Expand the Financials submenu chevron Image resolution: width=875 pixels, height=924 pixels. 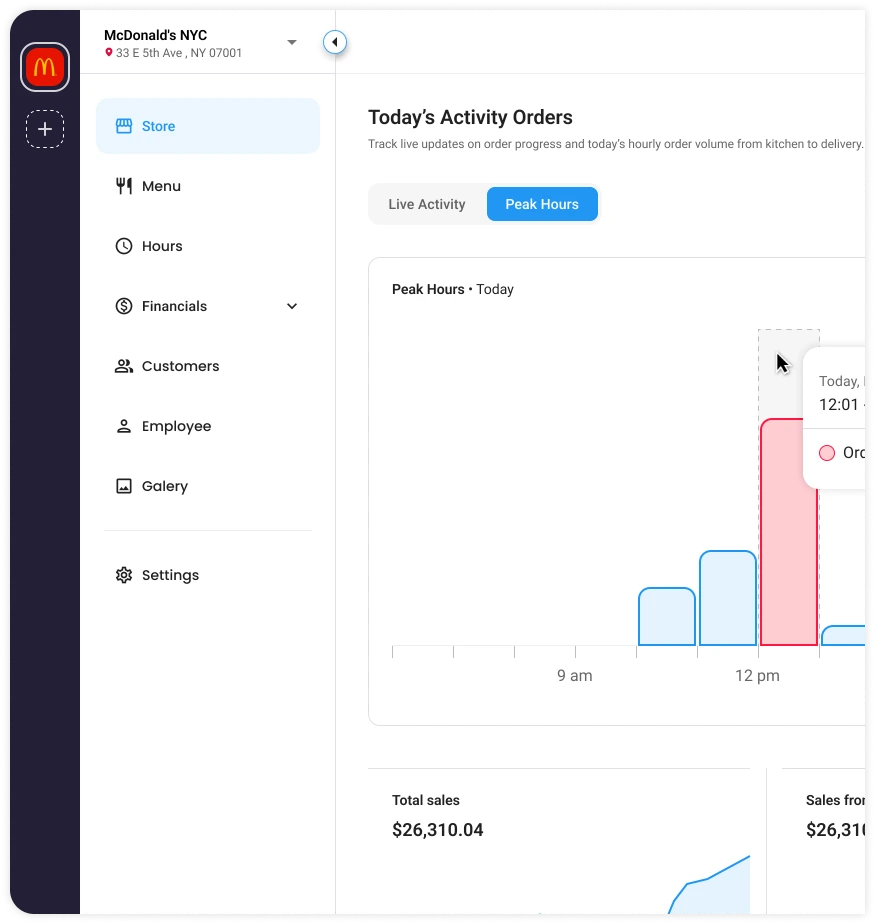(291, 306)
